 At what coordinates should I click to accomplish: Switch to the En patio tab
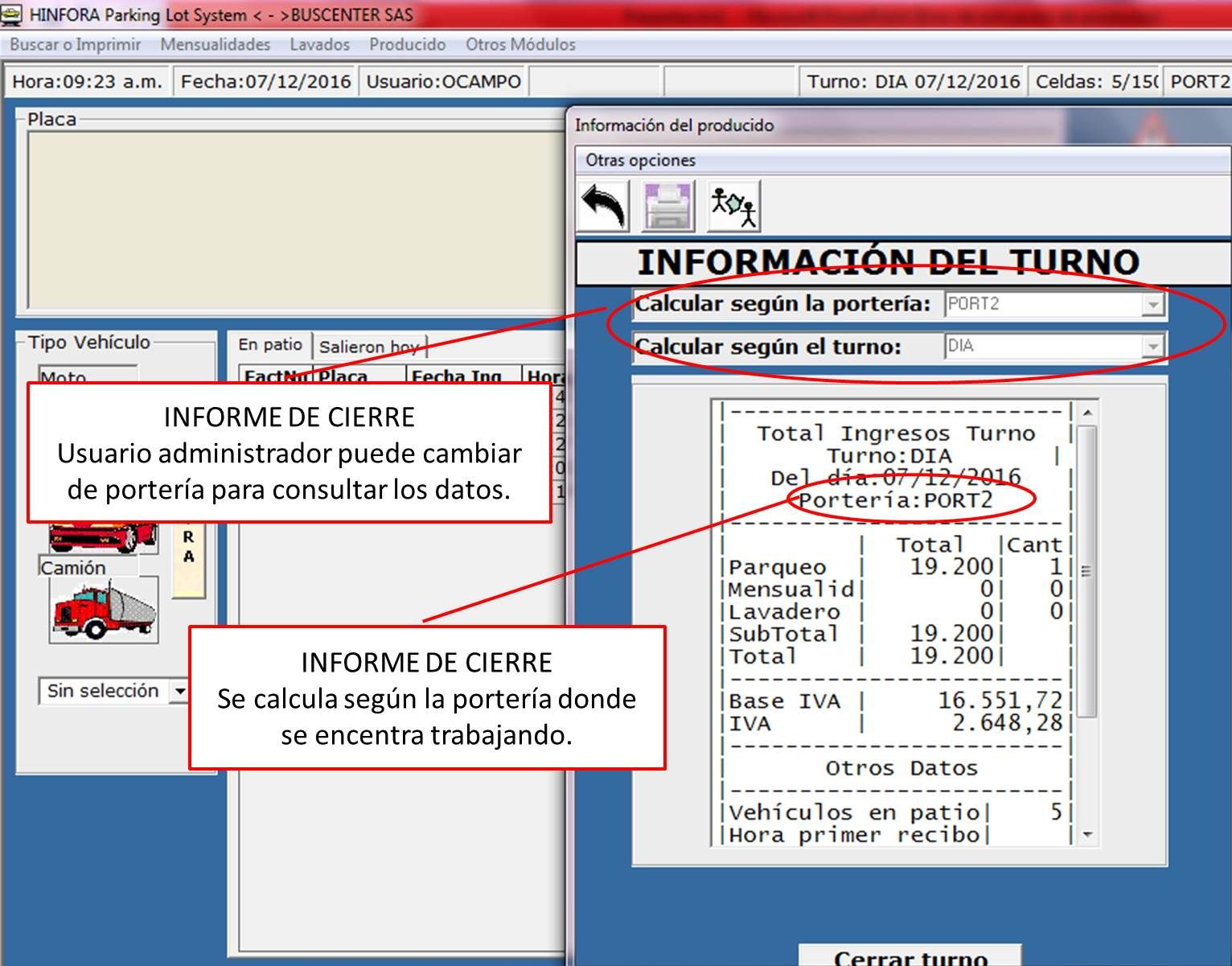pos(270,345)
